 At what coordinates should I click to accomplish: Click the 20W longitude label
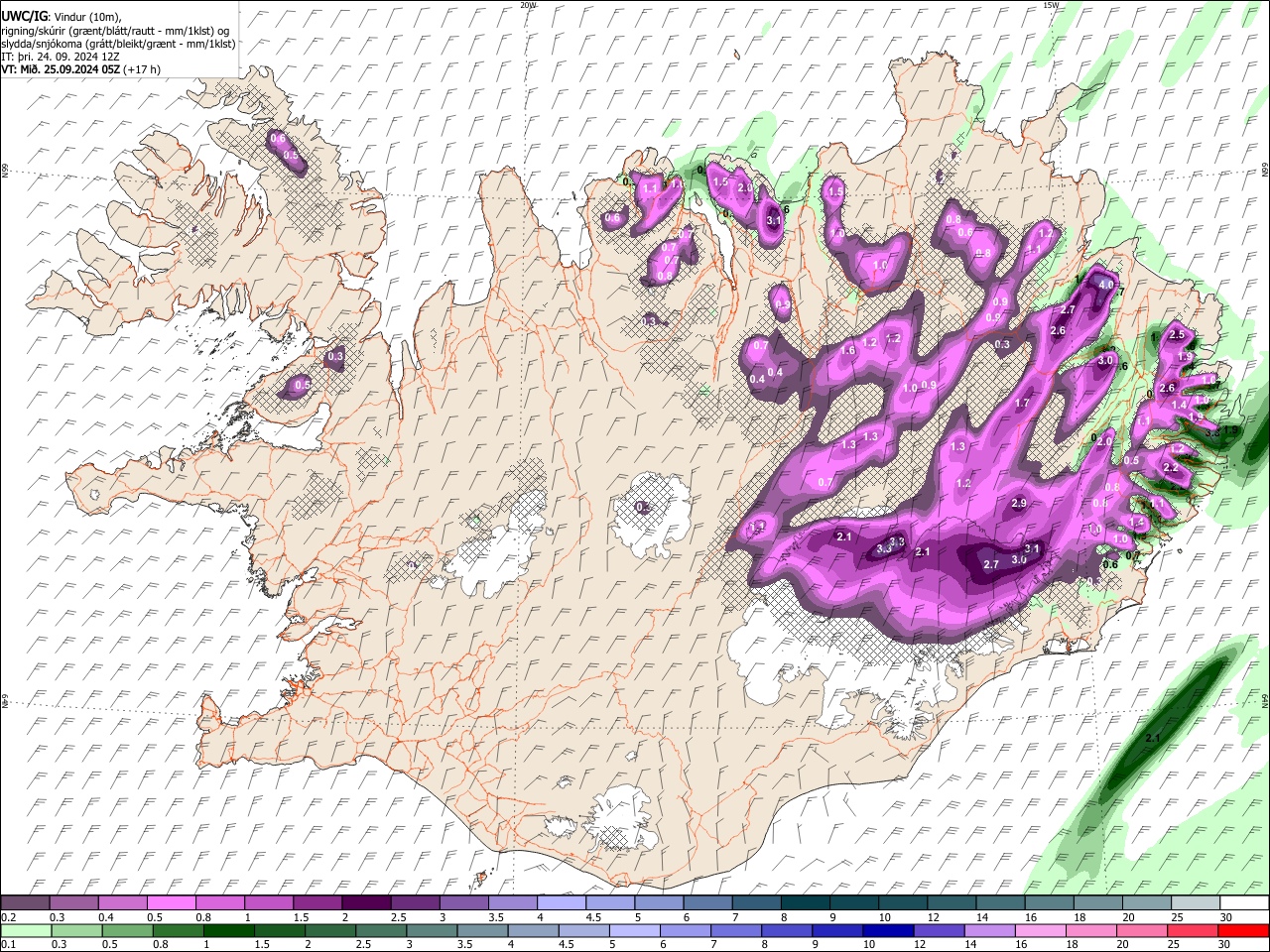(x=528, y=5)
